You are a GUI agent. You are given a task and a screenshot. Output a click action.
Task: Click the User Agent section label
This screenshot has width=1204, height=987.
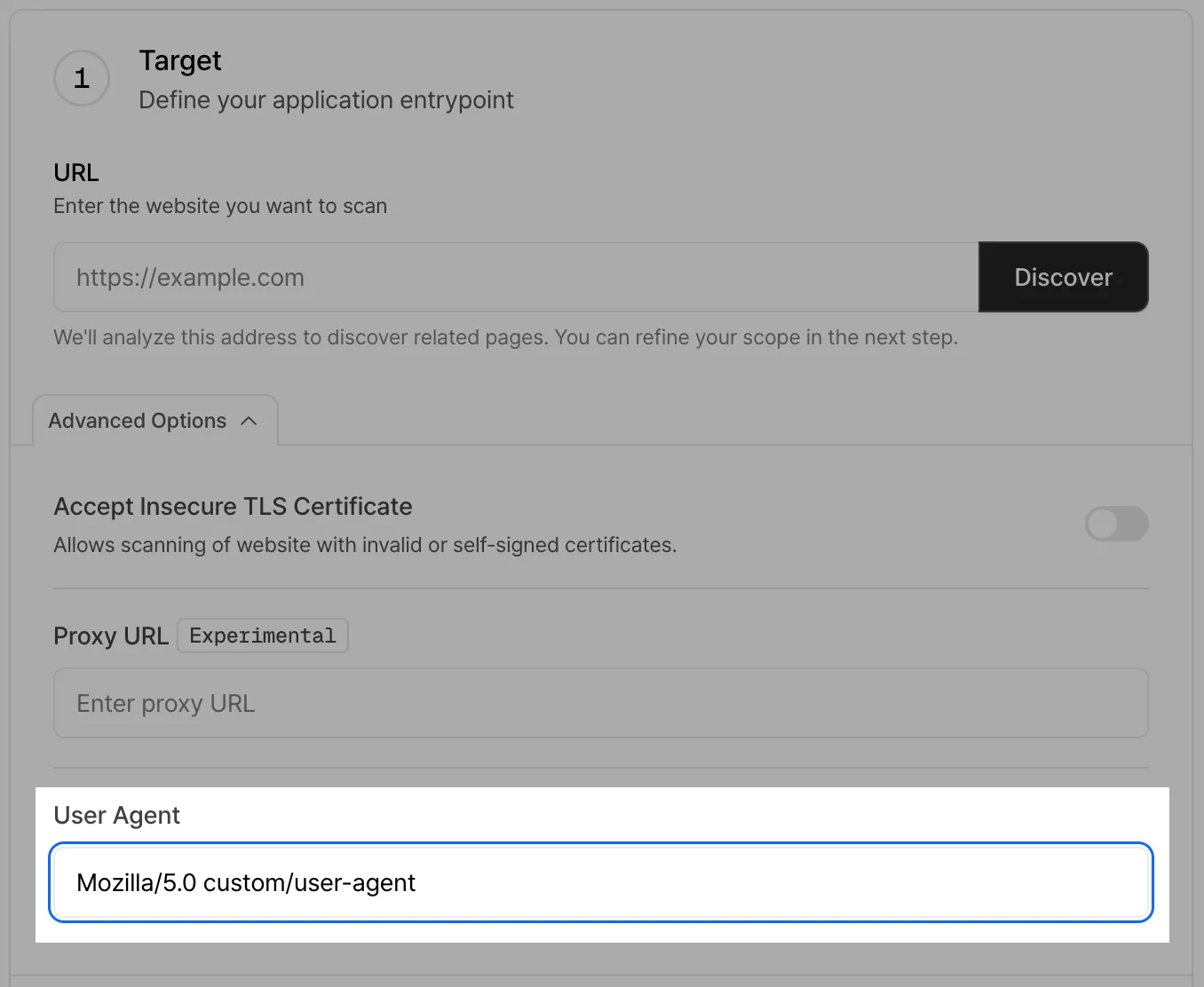116,815
